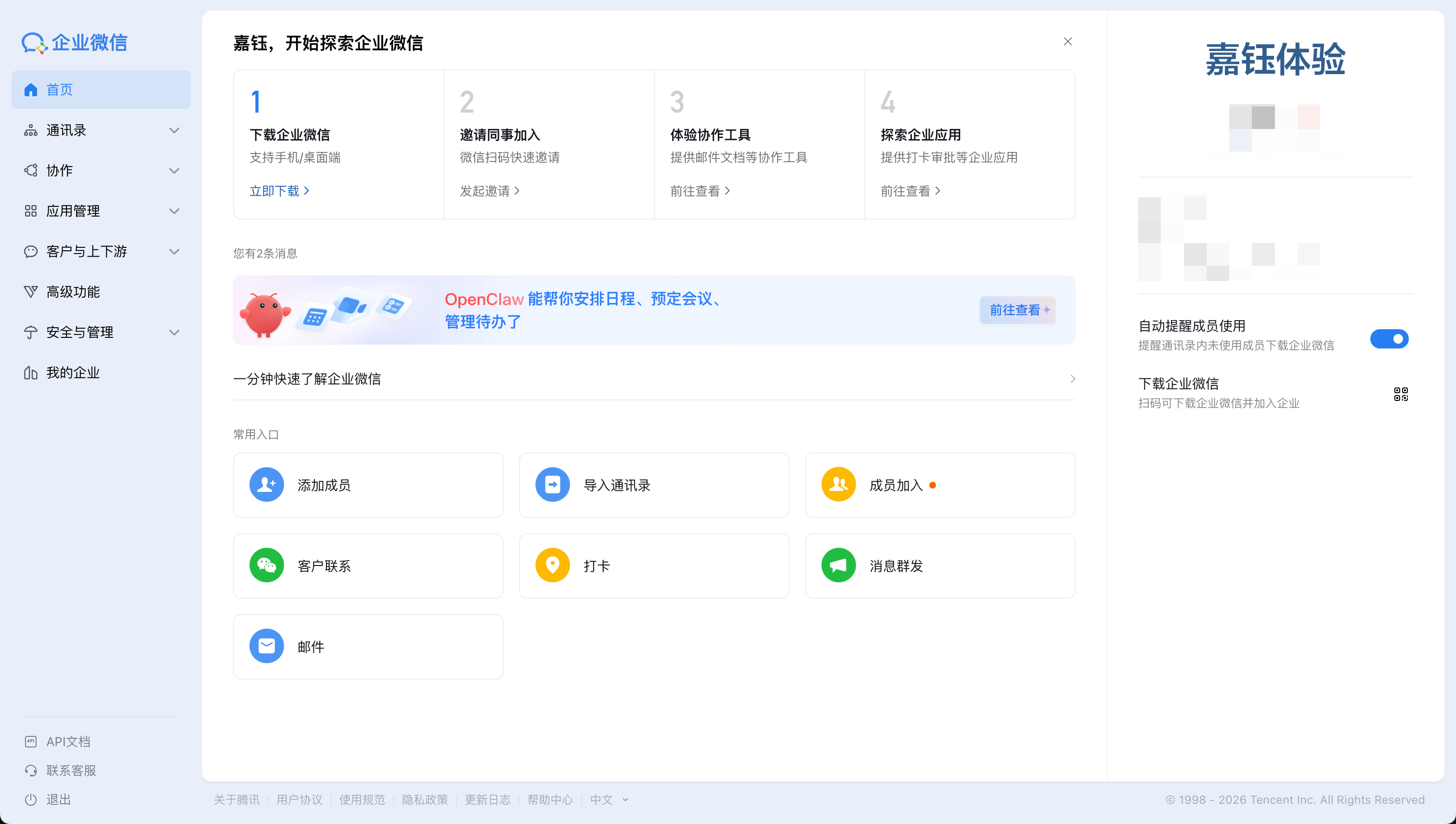Open the 消息群发 icon

pyautogui.click(x=838, y=565)
